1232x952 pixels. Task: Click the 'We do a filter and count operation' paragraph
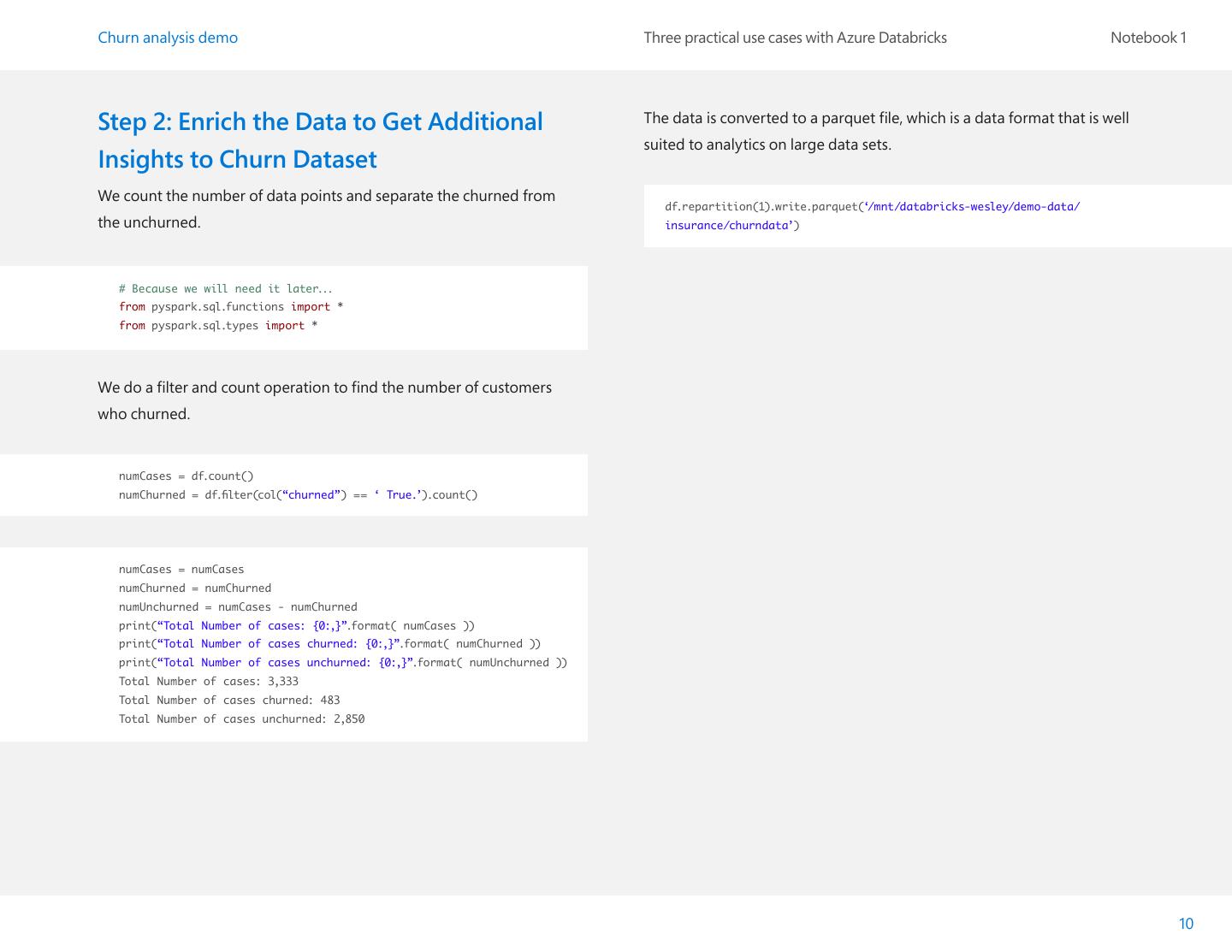(x=324, y=400)
